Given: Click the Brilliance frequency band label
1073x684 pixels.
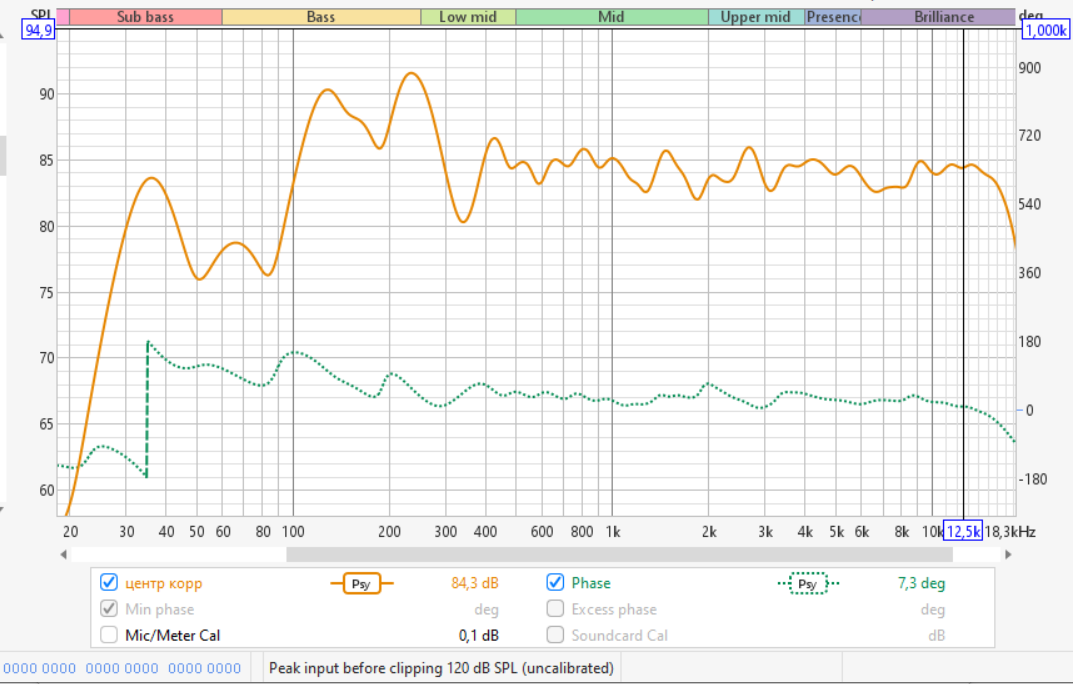Looking at the screenshot, I should point(943,17).
